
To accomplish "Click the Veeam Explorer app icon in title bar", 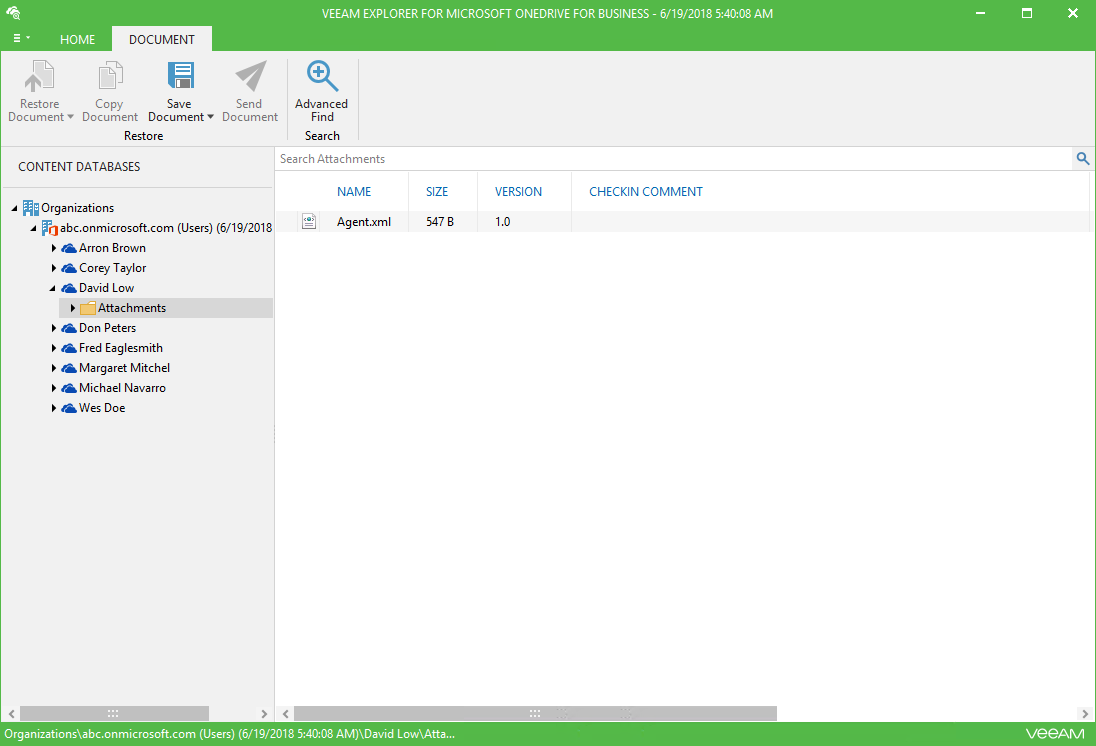I will point(13,13).
